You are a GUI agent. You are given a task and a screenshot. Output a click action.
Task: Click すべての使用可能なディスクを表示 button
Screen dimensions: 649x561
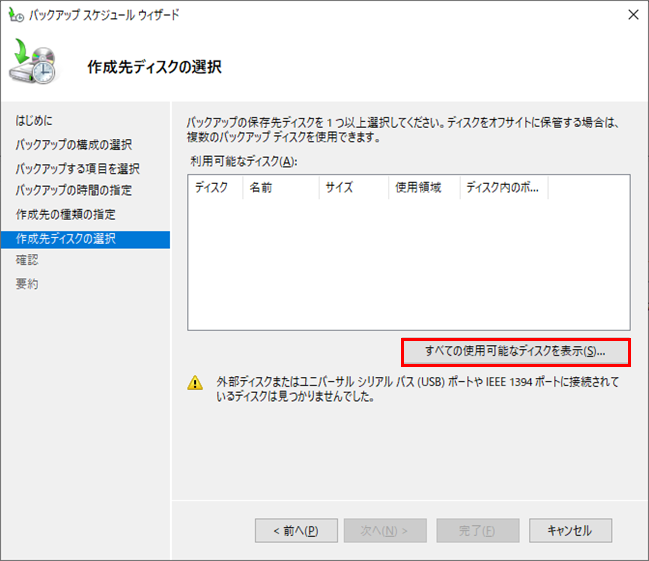click(516, 352)
